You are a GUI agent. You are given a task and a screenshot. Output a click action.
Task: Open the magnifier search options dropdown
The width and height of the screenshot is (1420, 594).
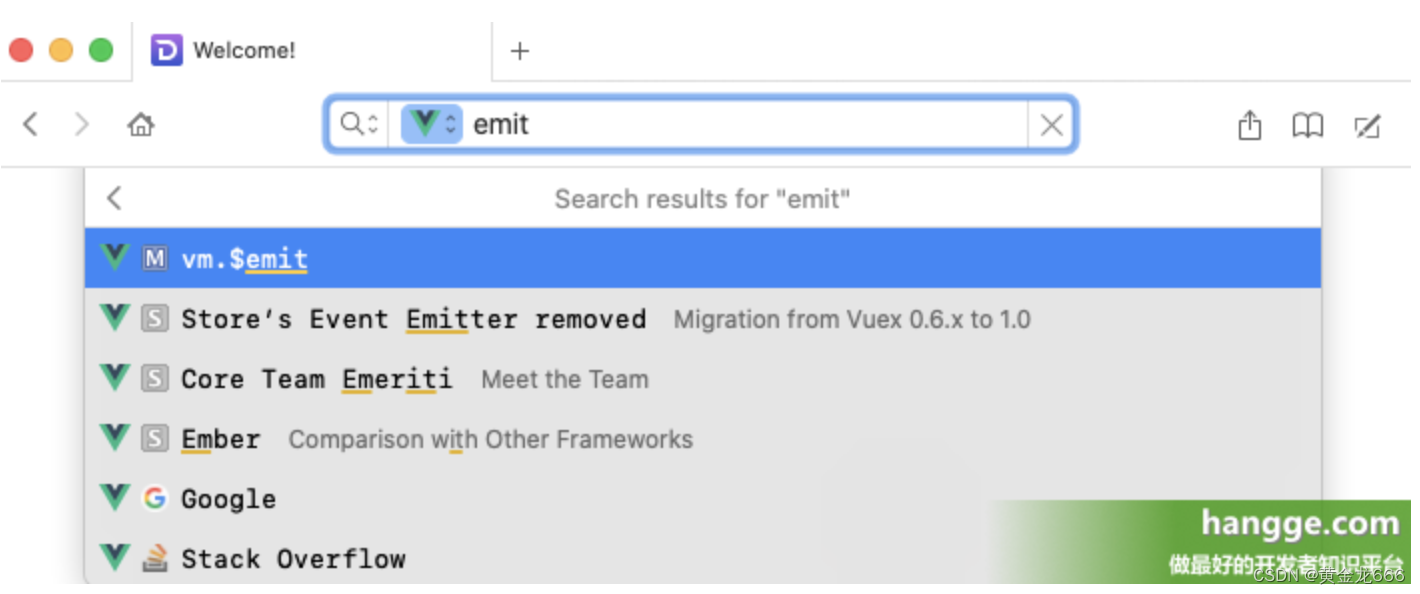pyautogui.click(x=359, y=124)
